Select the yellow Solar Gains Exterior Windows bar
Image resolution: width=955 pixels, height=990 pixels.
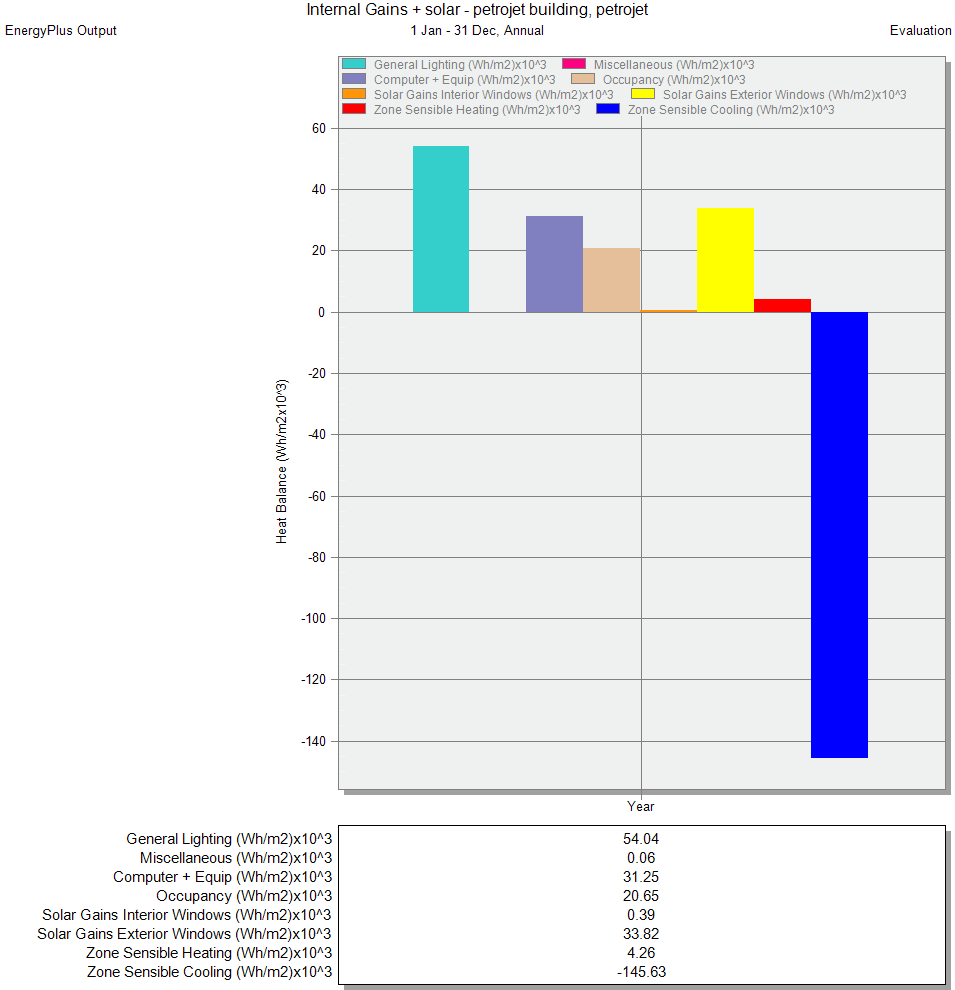(x=725, y=260)
